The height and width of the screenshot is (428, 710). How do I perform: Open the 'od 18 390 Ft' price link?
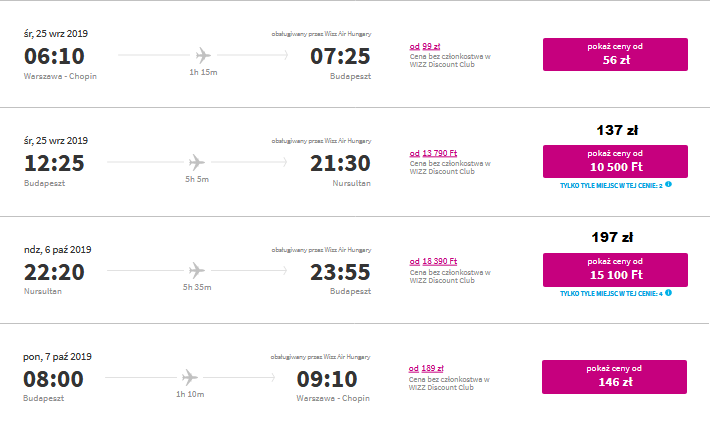click(433, 261)
